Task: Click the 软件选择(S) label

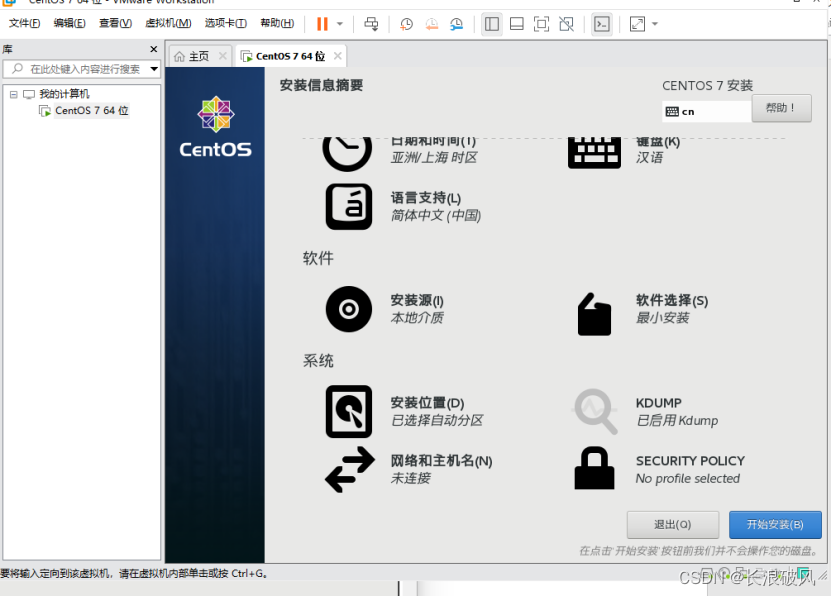Action: (671, 300)
